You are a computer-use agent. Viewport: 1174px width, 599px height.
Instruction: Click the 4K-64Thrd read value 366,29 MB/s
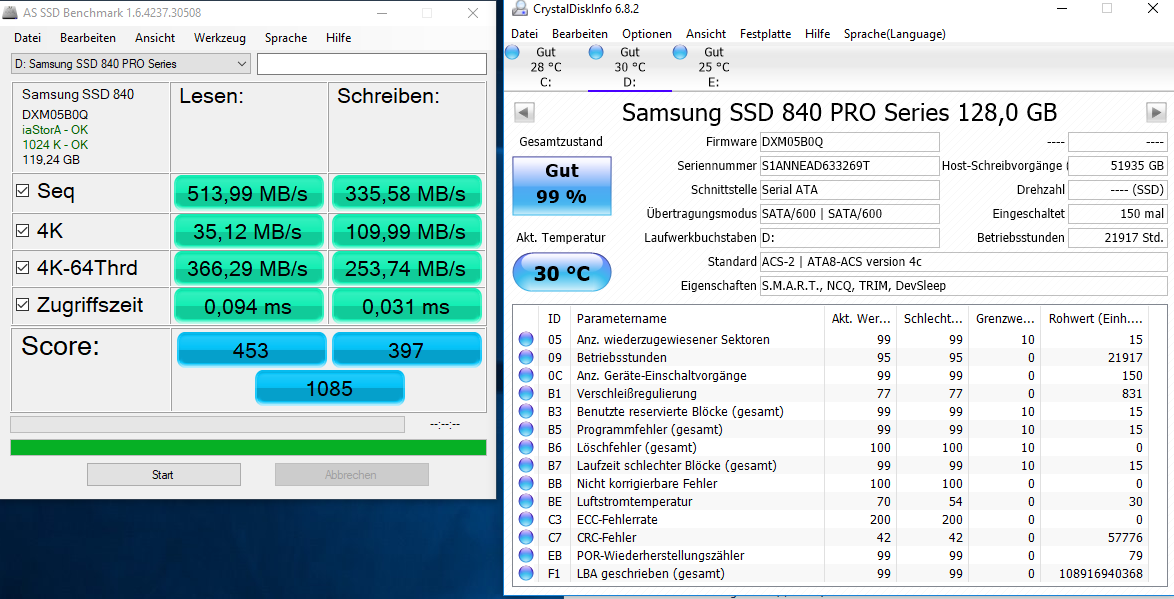(x=248, y=268)
